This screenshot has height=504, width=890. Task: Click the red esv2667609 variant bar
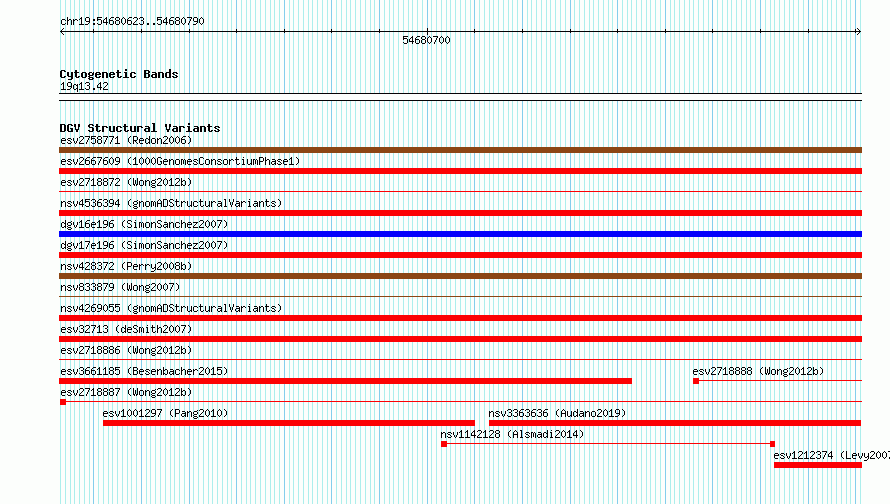click(x=460, y=171)
